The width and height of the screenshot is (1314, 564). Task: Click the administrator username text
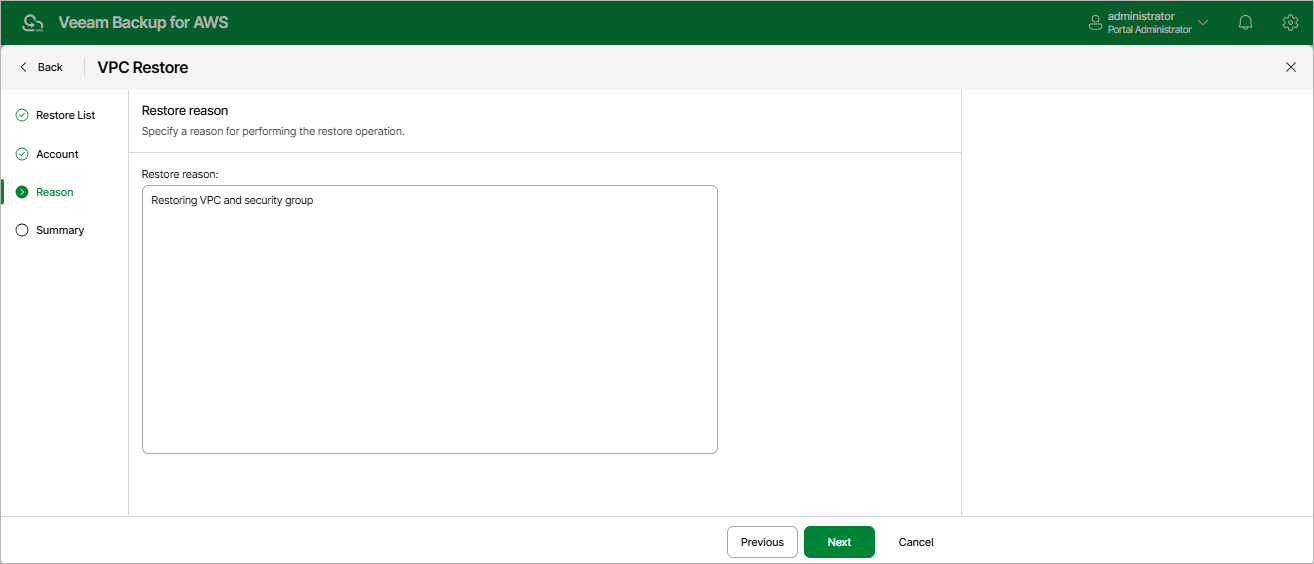(x=1141, y=16)
